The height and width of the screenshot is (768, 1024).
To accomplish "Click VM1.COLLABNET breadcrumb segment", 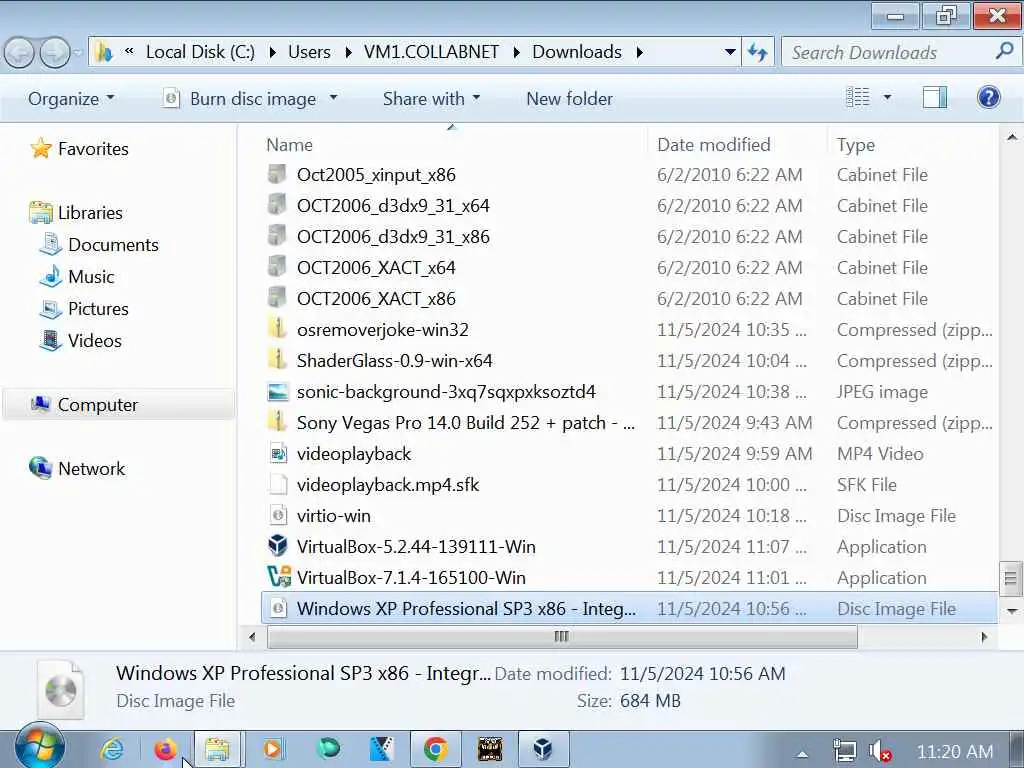I will tap(431, 52).
